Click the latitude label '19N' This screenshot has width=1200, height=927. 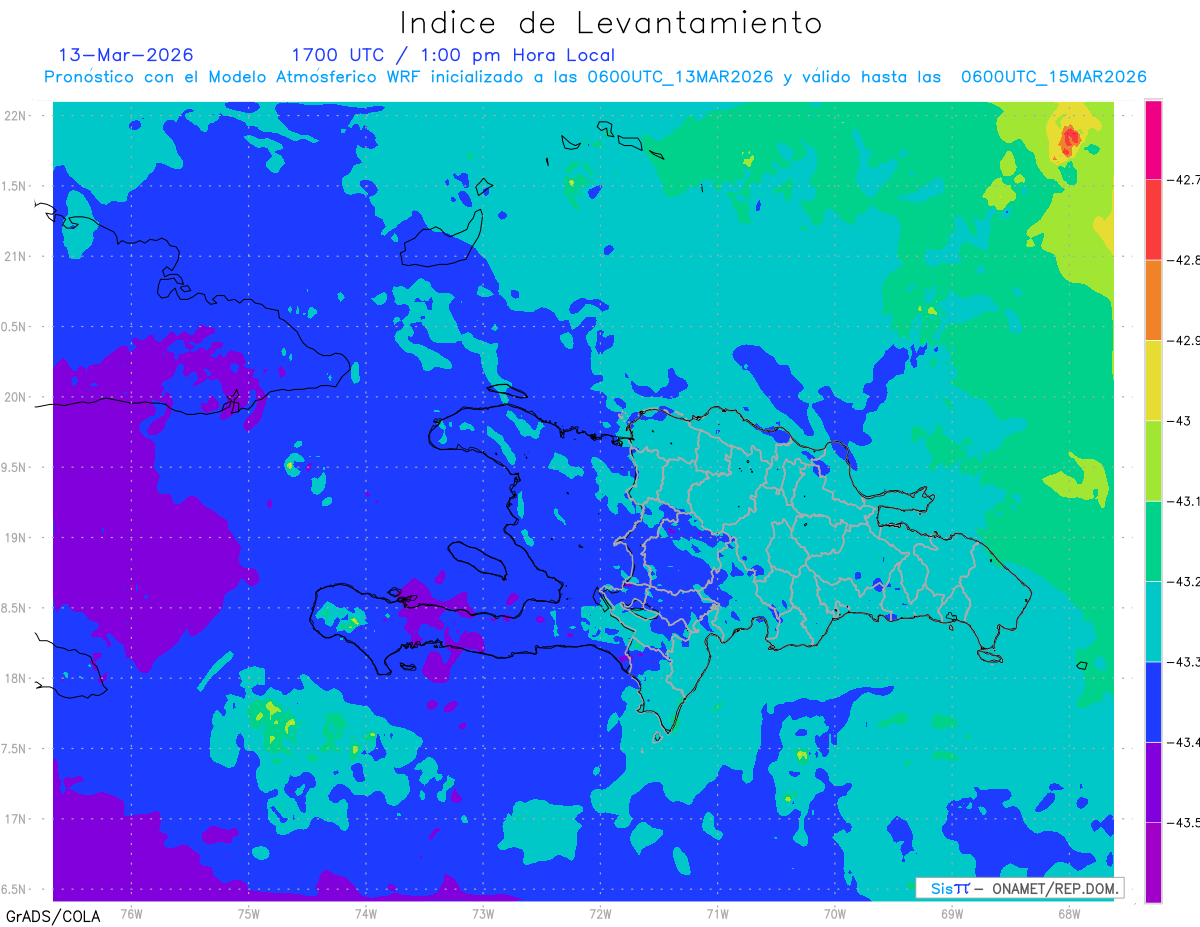17,537
